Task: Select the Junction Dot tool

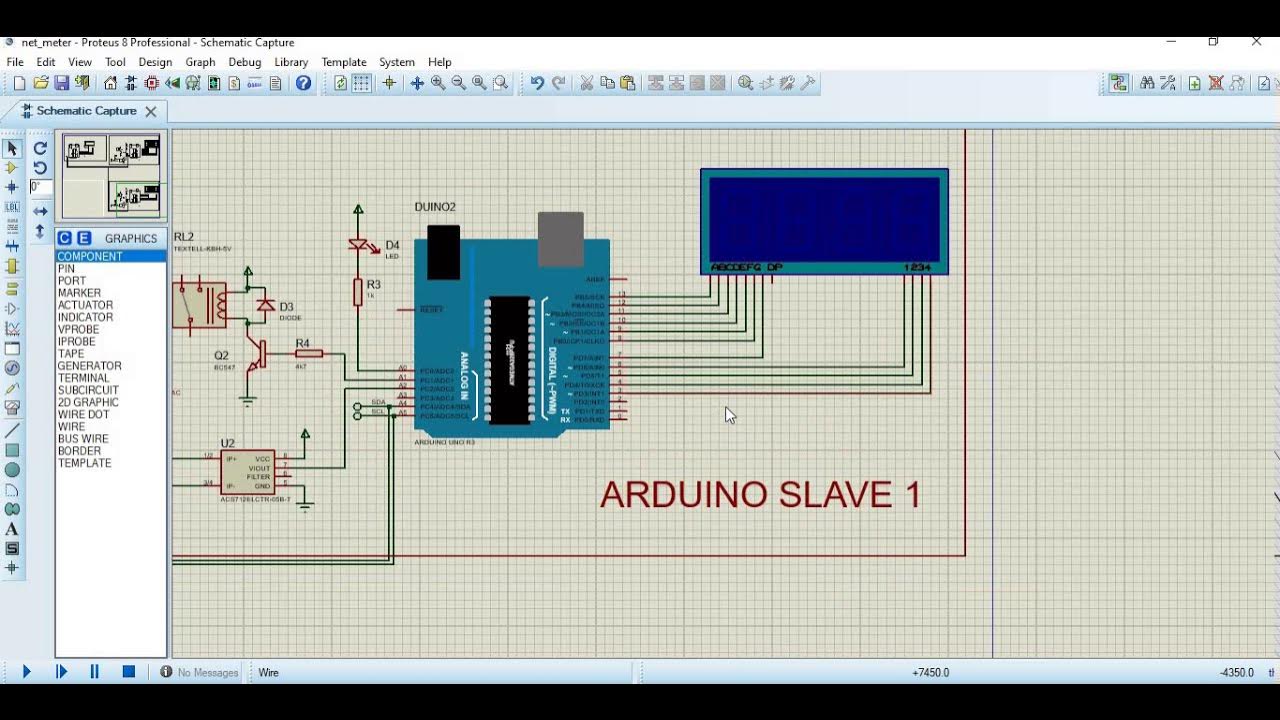Action: coord(12,187)
